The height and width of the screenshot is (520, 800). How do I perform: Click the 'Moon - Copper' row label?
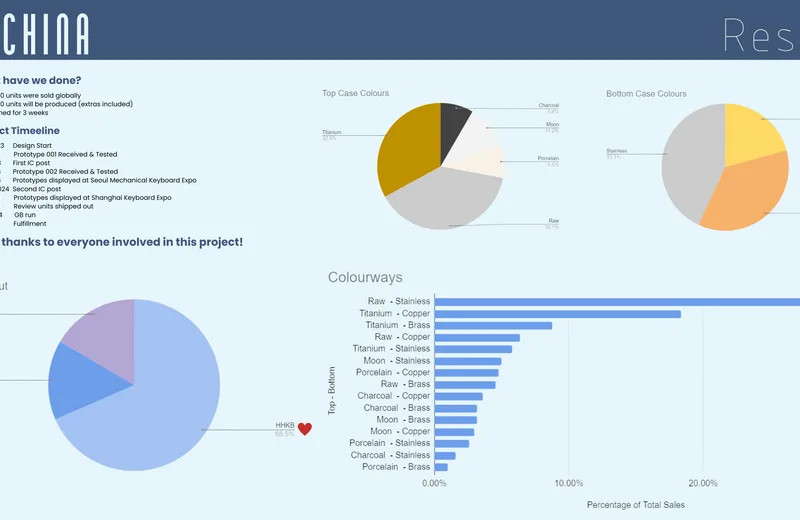[400, 431]
